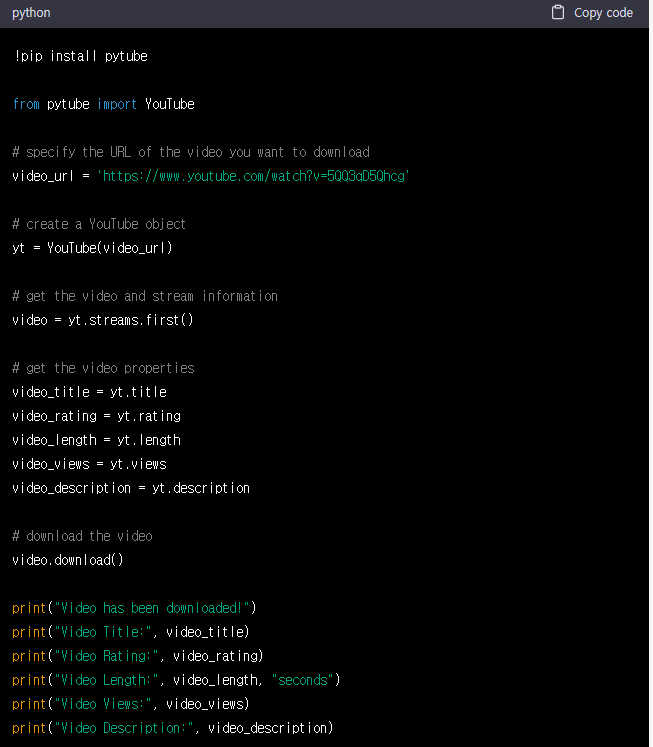This screenshot has height=747, width=653.
Task: Click the 'video_length = yt.length' line
Action: (x=97, y=440)
